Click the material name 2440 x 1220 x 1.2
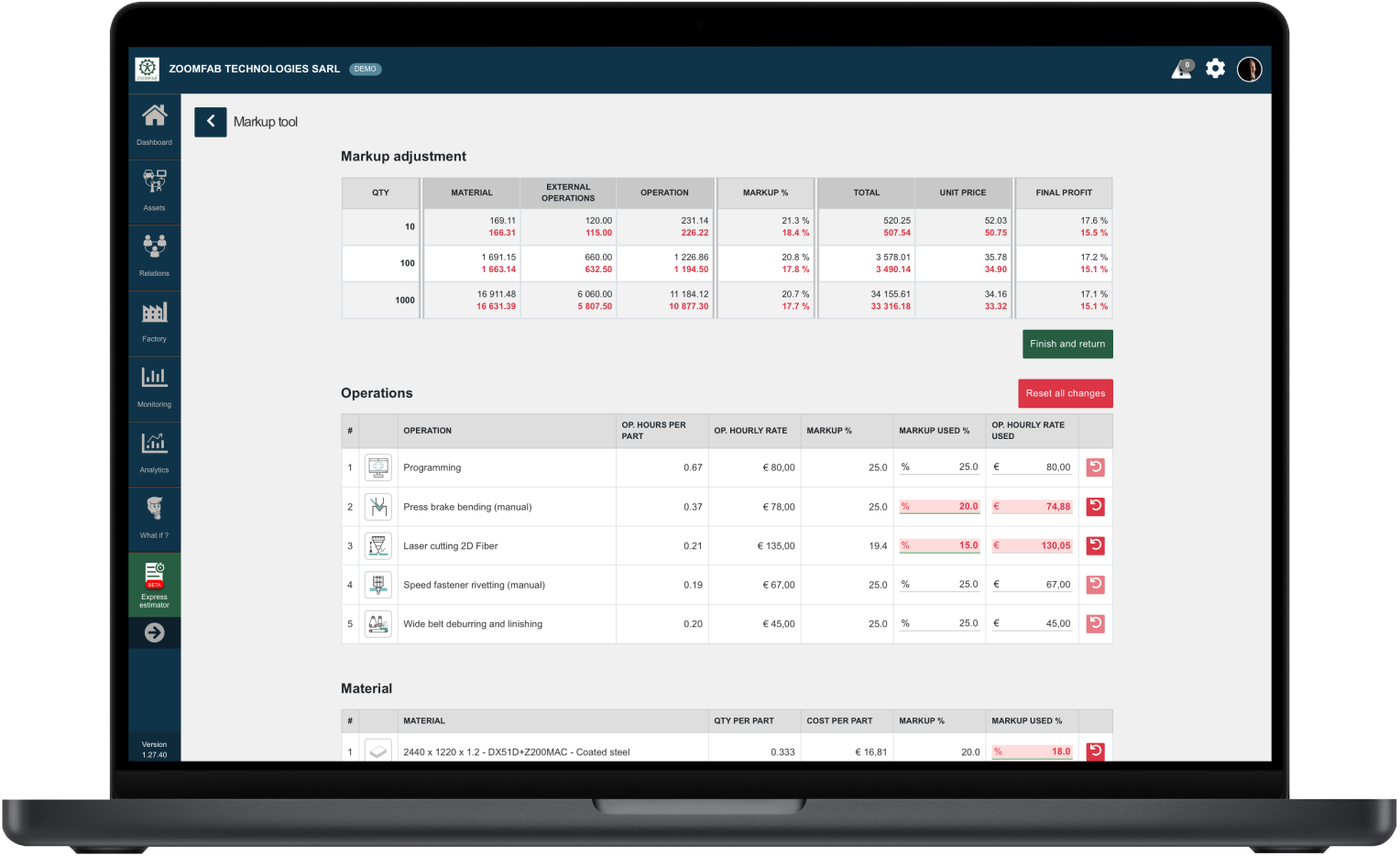This screenshot has width=1400, height=856. point(516,752)
